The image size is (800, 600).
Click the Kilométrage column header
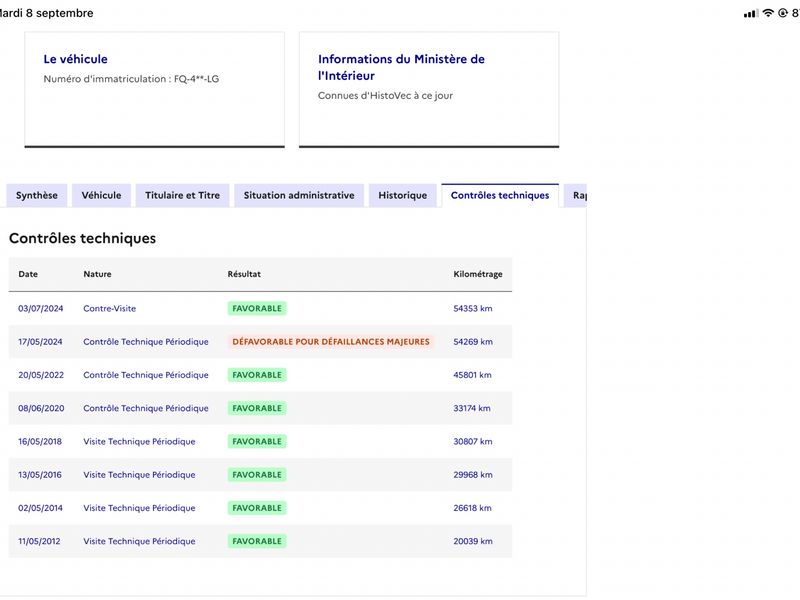478,274
